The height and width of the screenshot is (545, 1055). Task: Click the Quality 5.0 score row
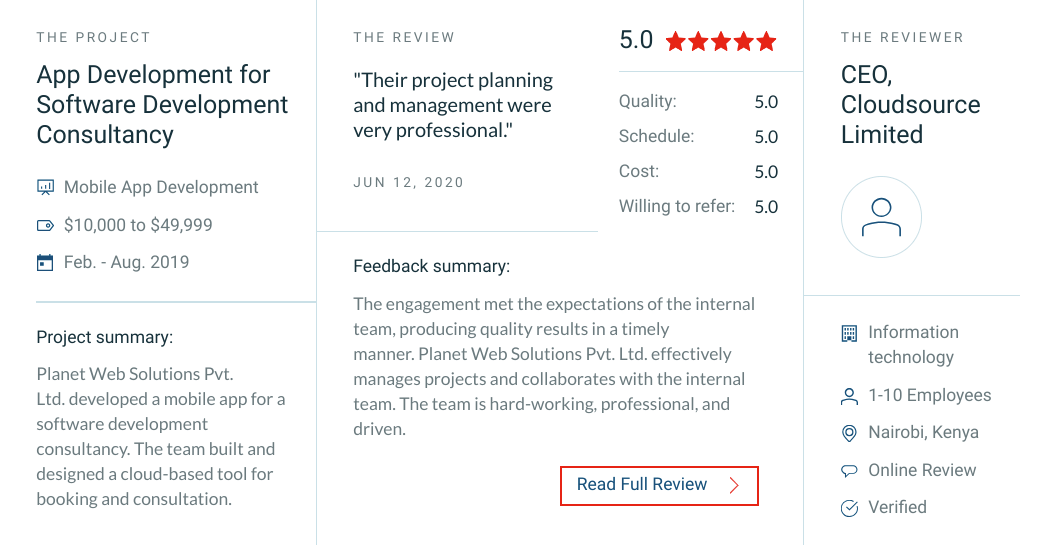click(x=698, y=102)
